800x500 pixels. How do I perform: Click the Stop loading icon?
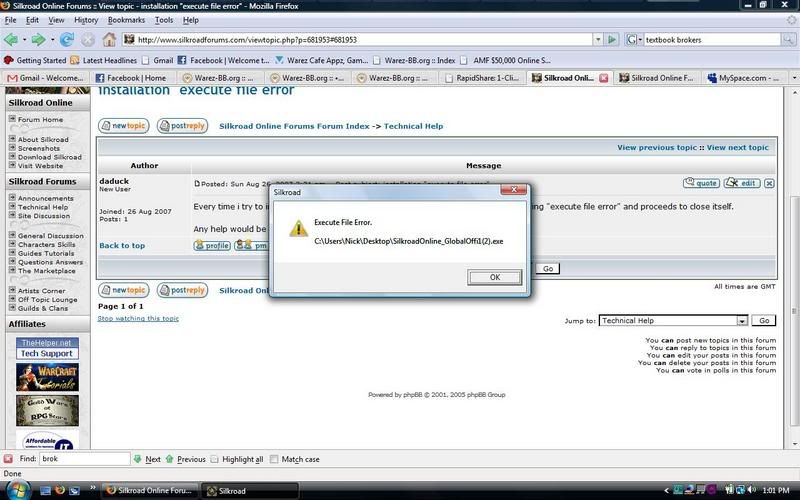point(88,40)
